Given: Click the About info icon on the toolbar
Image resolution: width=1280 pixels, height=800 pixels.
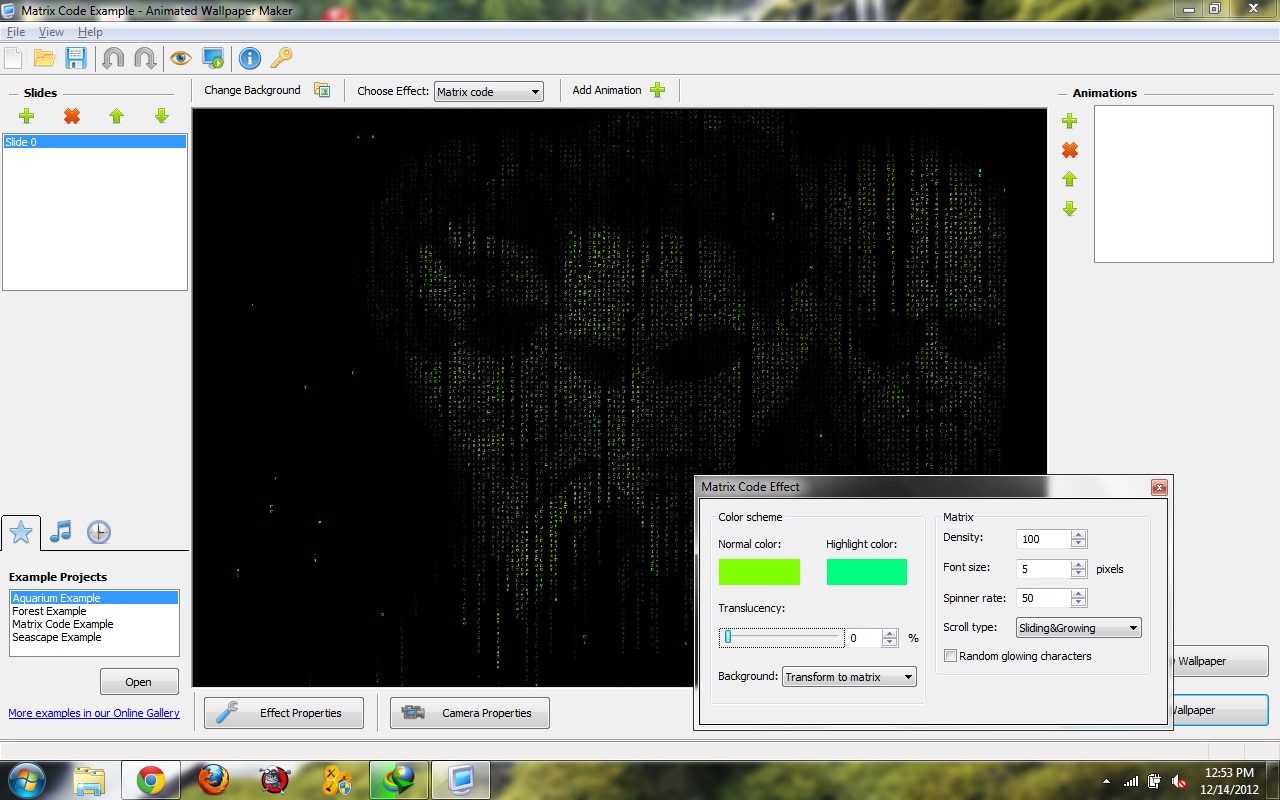Looking at the screenshot, I should (249, 58).
